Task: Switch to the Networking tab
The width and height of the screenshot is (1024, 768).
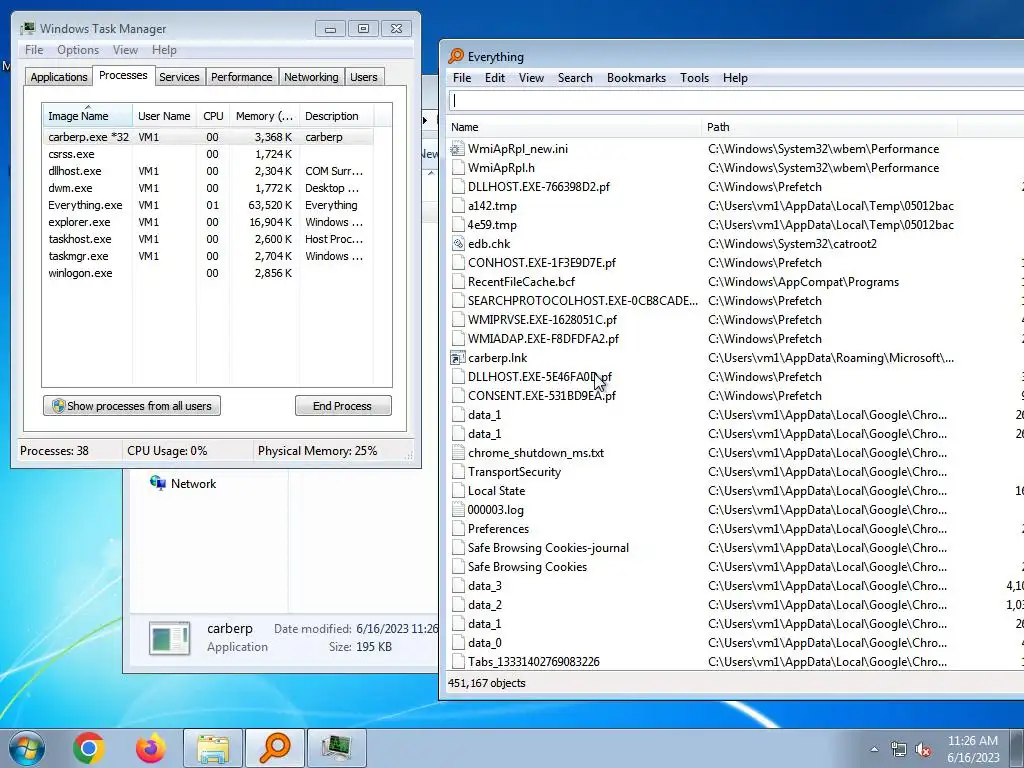Action: [x=311, y=77]
